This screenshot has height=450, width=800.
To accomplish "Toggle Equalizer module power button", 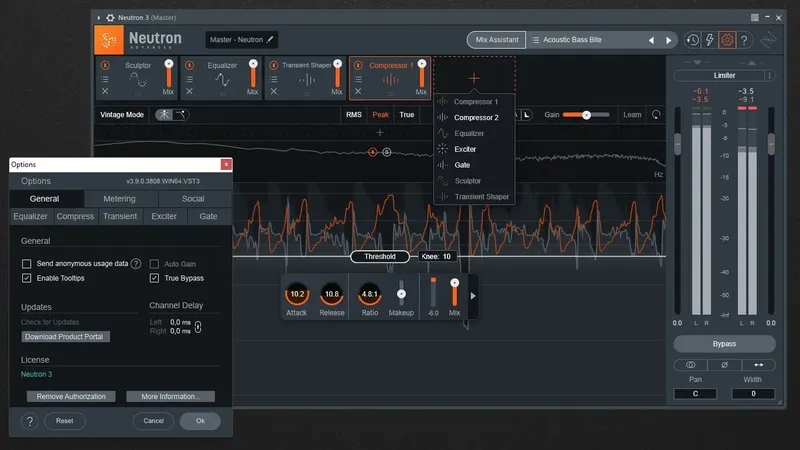I will coord(189,65).
